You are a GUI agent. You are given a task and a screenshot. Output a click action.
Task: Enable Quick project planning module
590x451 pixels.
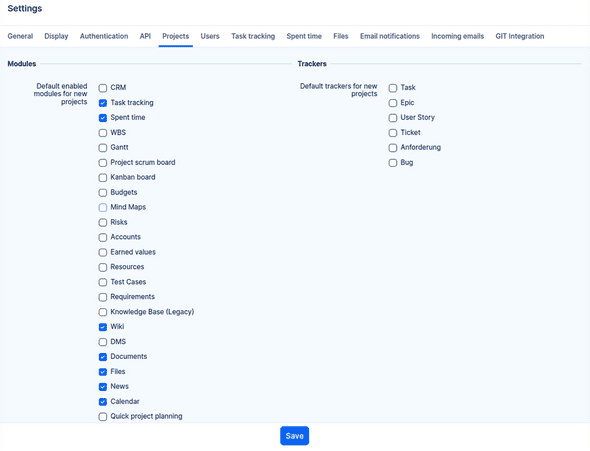click(x=103, y=416)
